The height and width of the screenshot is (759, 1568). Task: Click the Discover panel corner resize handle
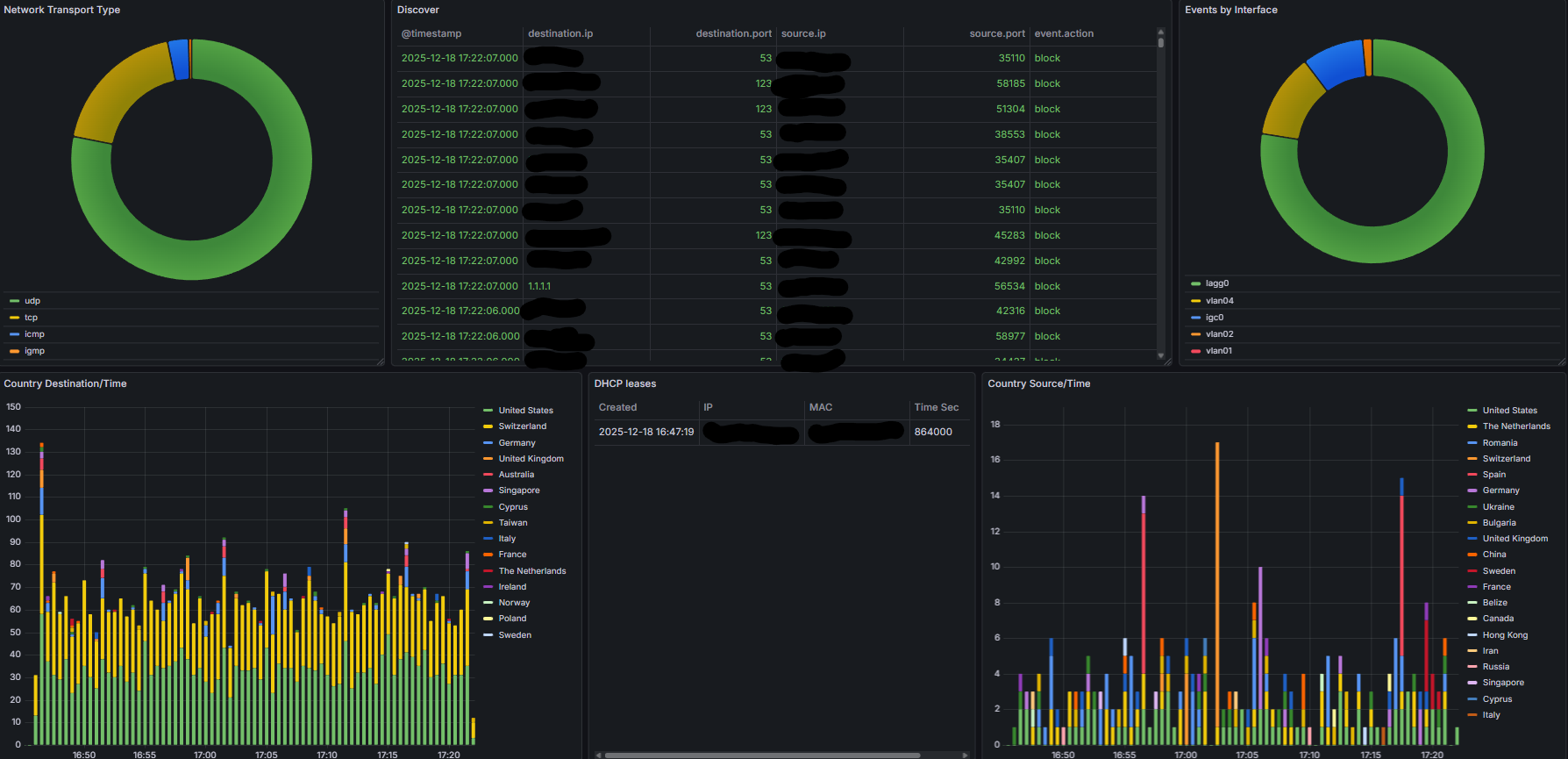1168,362
